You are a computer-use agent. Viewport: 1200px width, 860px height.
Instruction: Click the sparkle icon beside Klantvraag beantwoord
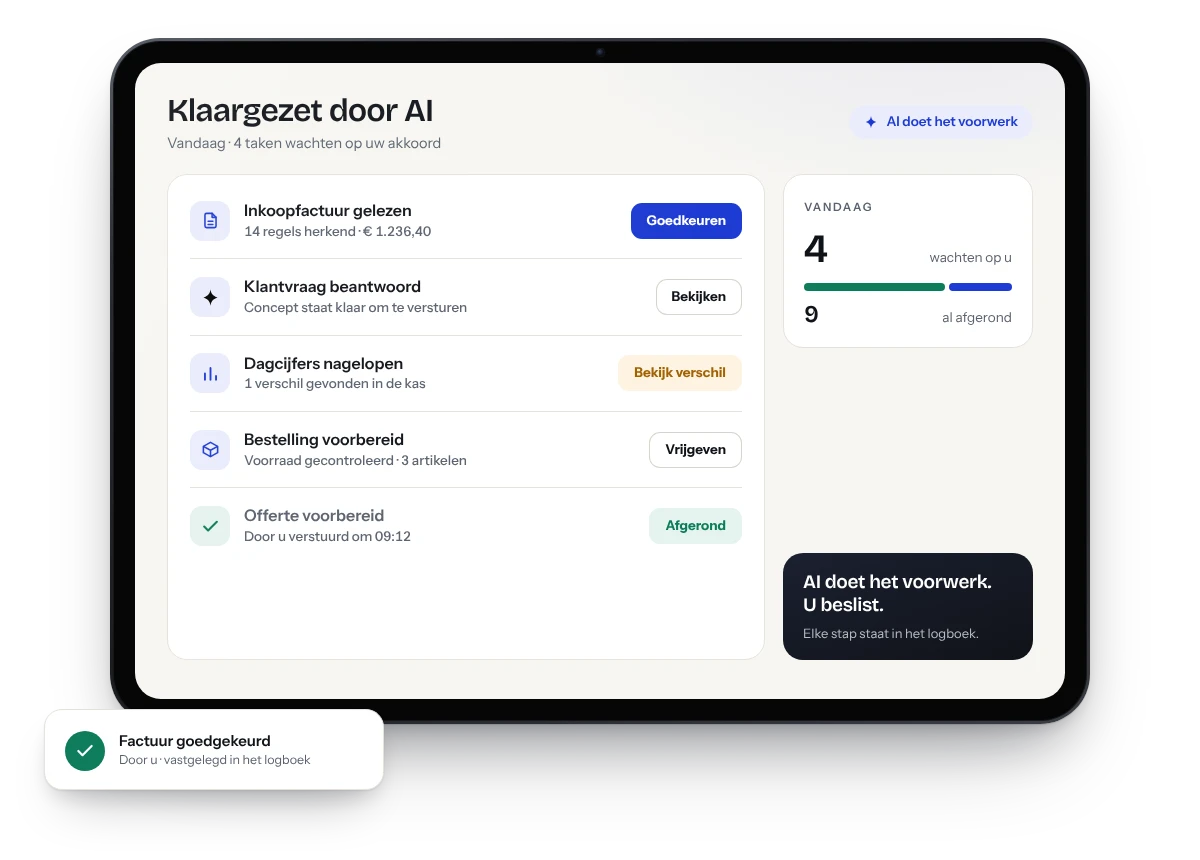tap(210, 297)
